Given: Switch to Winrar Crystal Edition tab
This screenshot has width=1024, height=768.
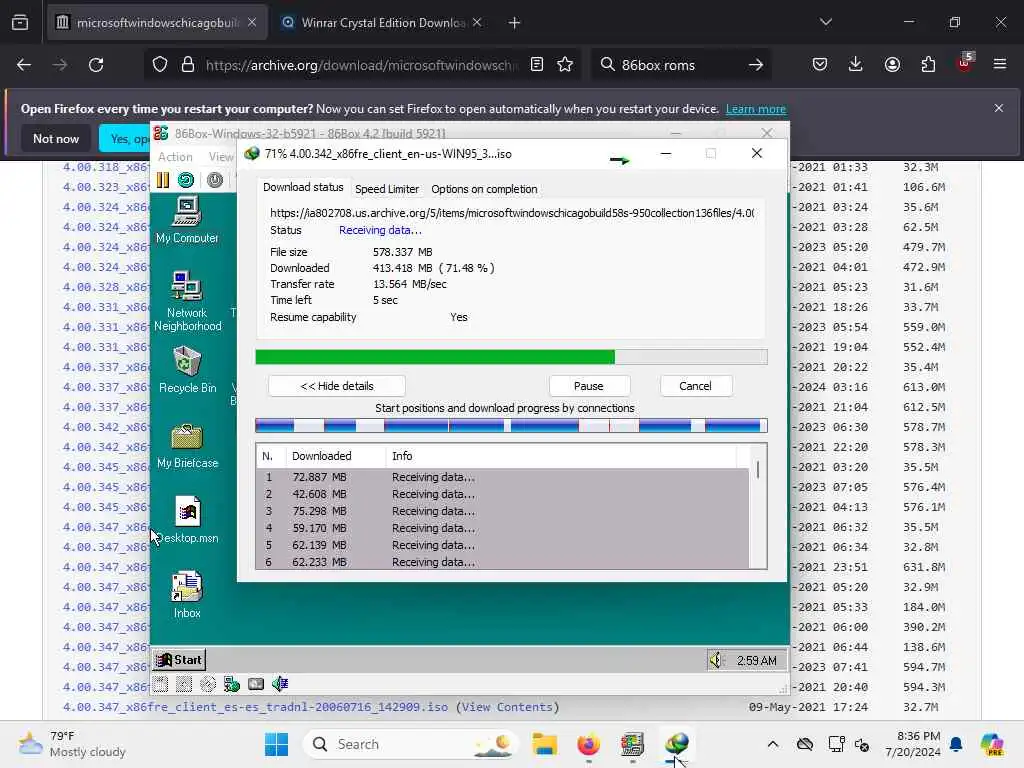Looking at the screenshot, I should coord(383,23).
